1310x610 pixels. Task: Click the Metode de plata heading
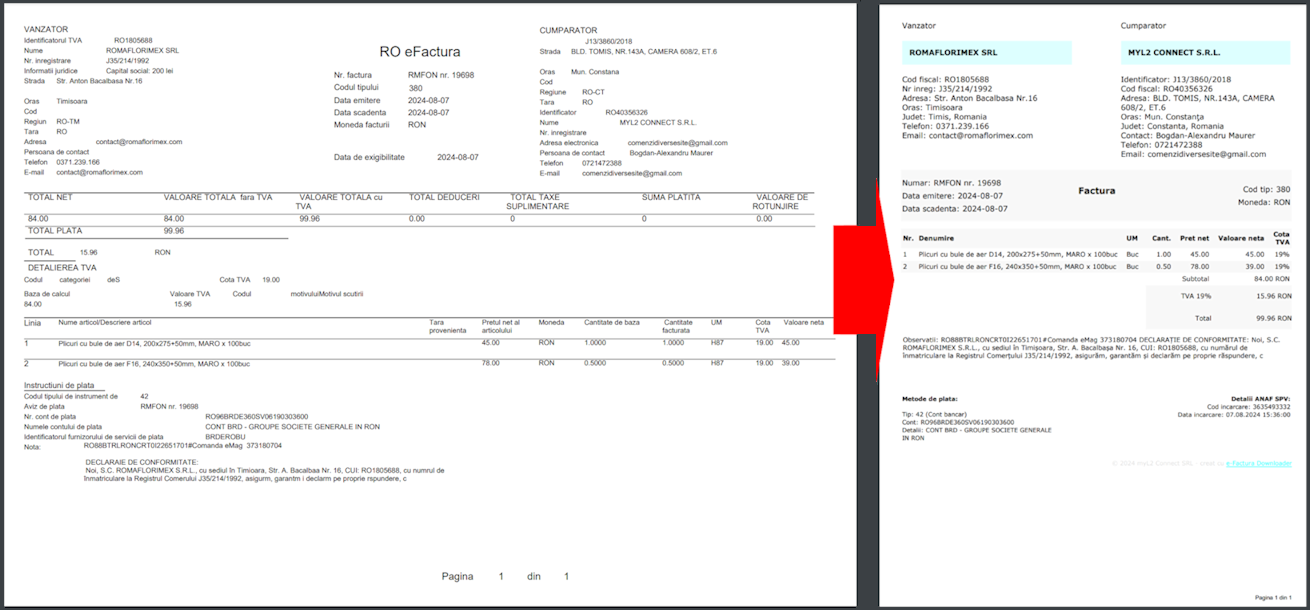[x=929, y=398]
